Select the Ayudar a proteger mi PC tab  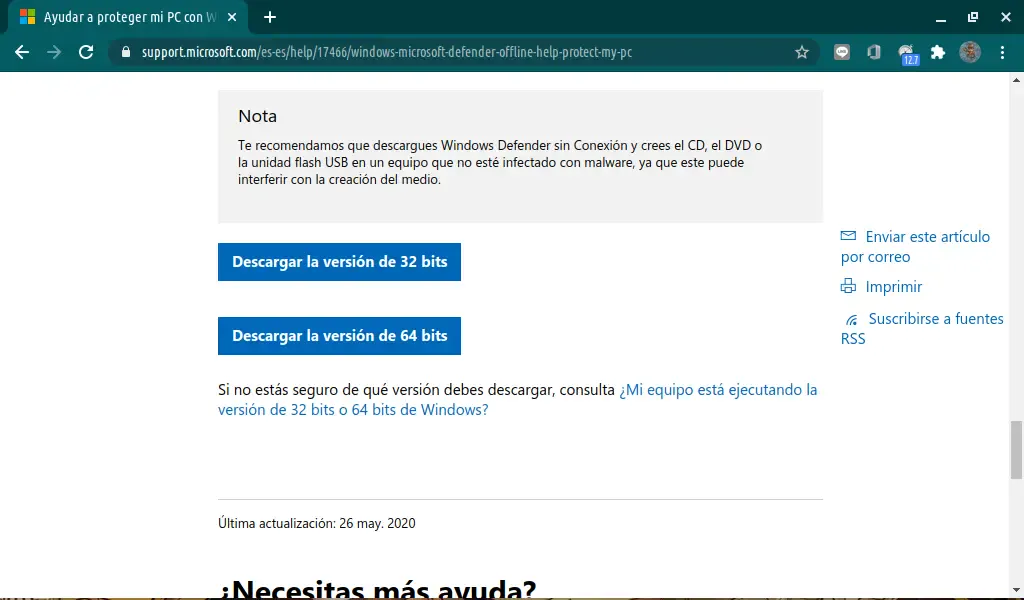[129, 18]
